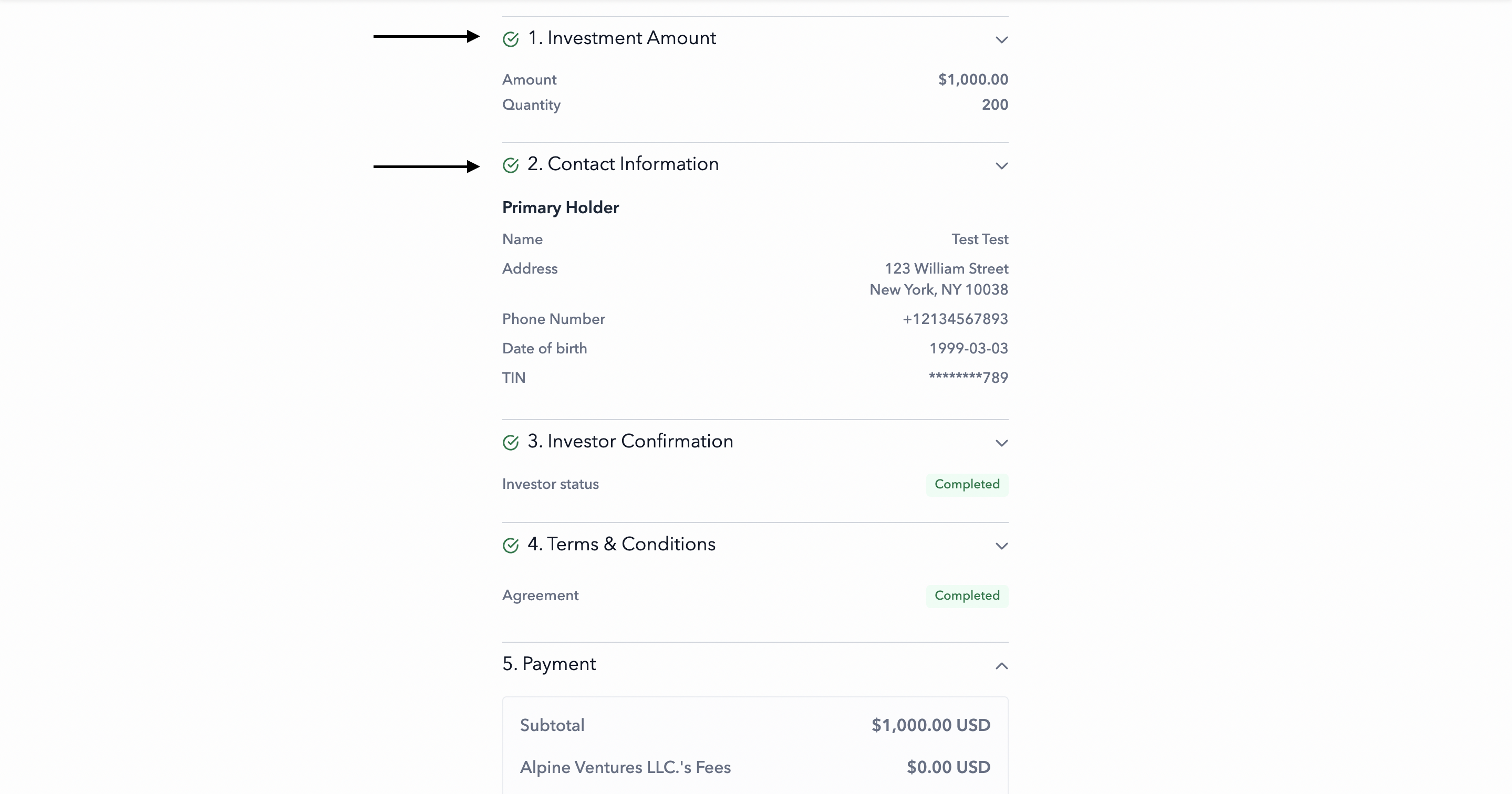Click the $1,000.00 USD subtotal value
Viewport: 1512px width, 794px height.
[x=931, y=725]
